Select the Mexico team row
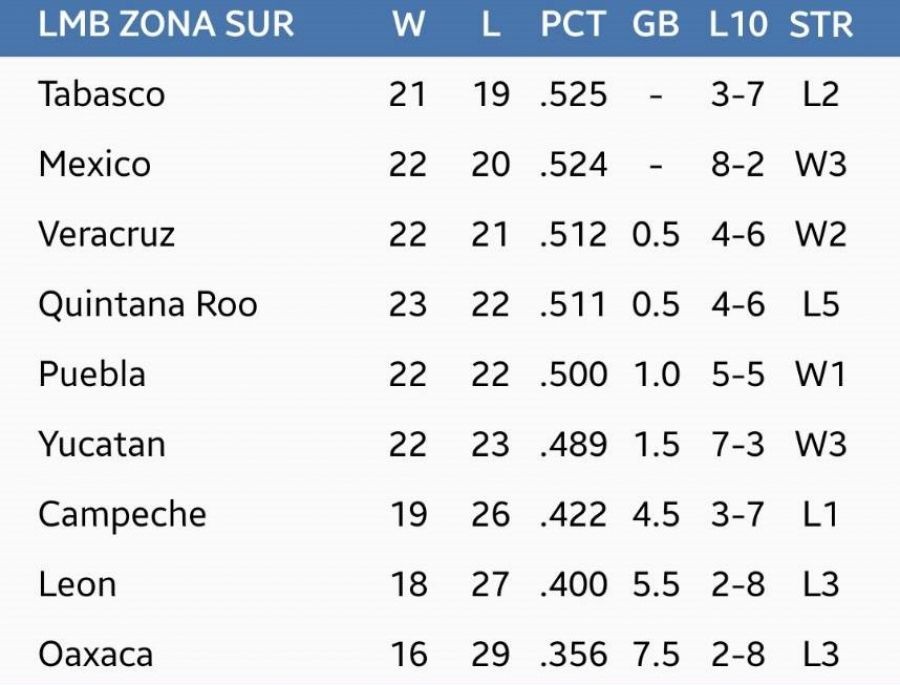The width and height of the screenshot is (900, 685). click(x=95, y=164)
